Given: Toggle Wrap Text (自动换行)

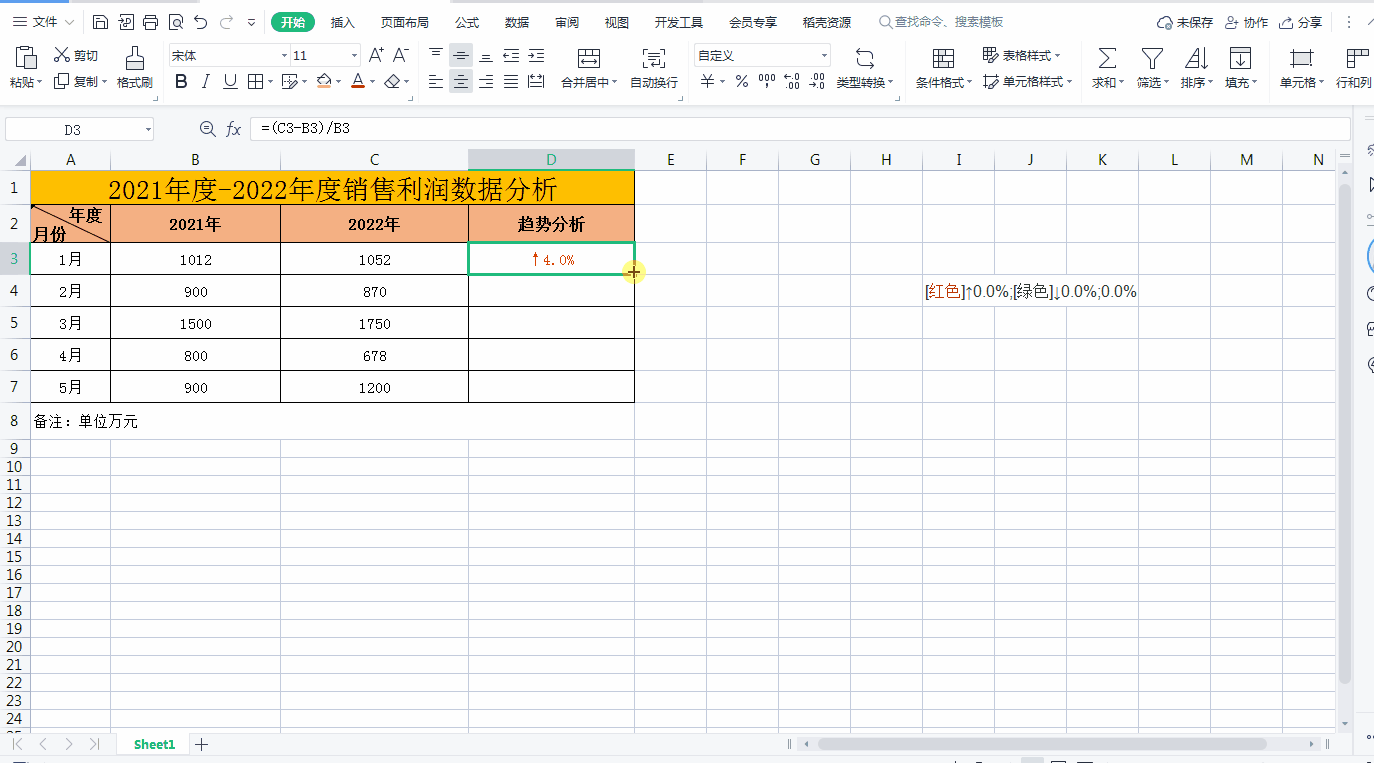Looking at the screenshot, I should pyautogui.click(x=654, y=67).
